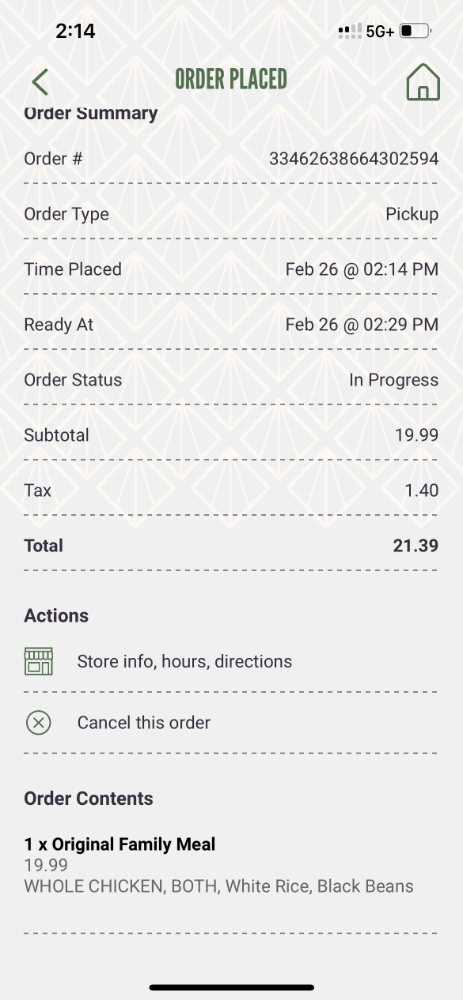The image size is (463, 1000).
Task: Select Cancel this order
Action: point(143,723)
